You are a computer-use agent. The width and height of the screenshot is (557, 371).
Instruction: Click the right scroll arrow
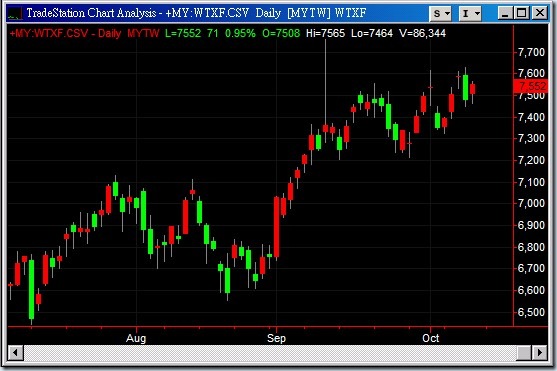tap(540, 353)
